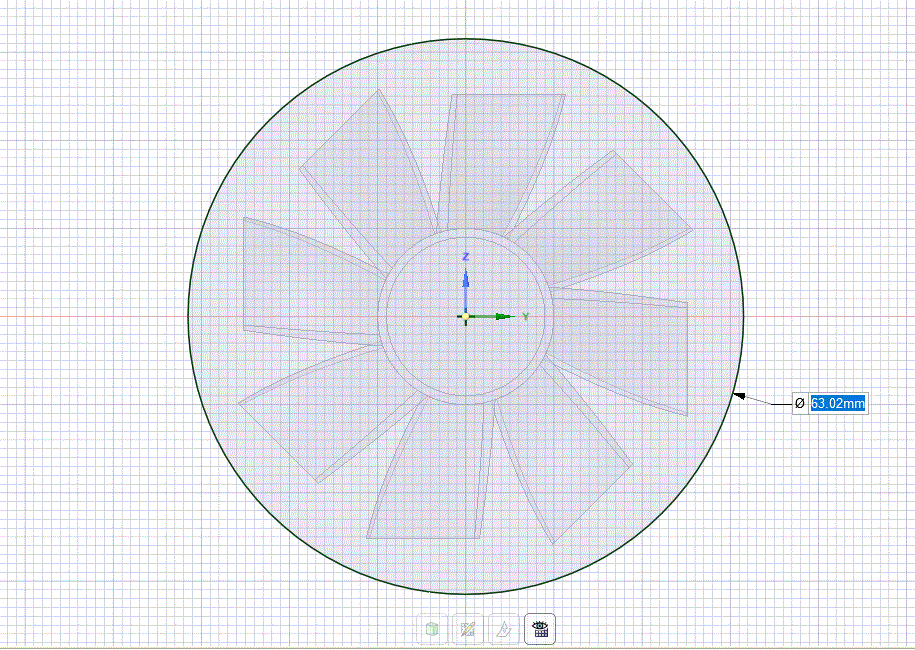Viewport: 915px width, 650px height.
Task: Edit the 63.02mm diameter value field
Action: [838, 403]
